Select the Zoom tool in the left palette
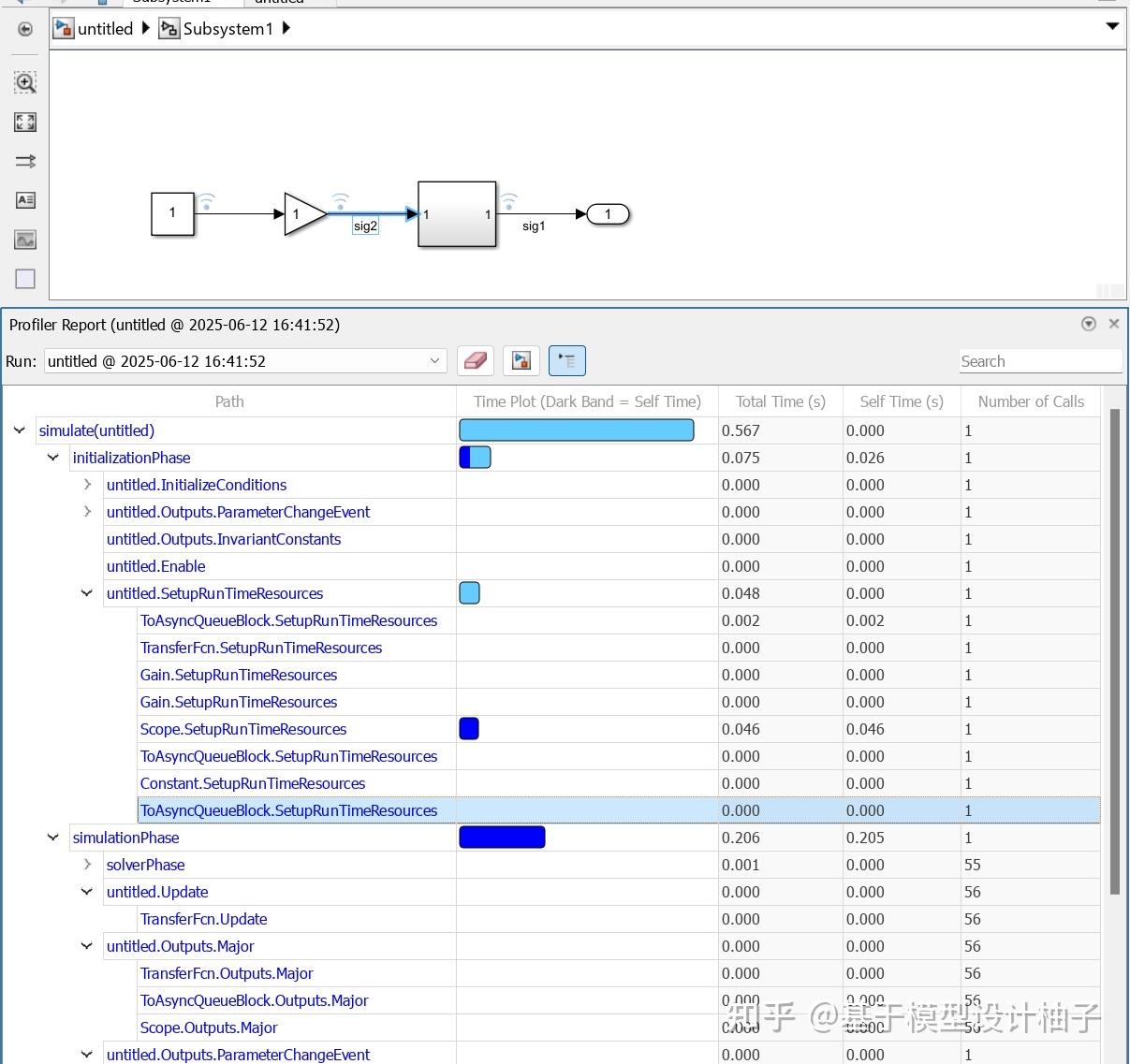The height and width of the screenshot is (1064, 1130). pos(25,82)
